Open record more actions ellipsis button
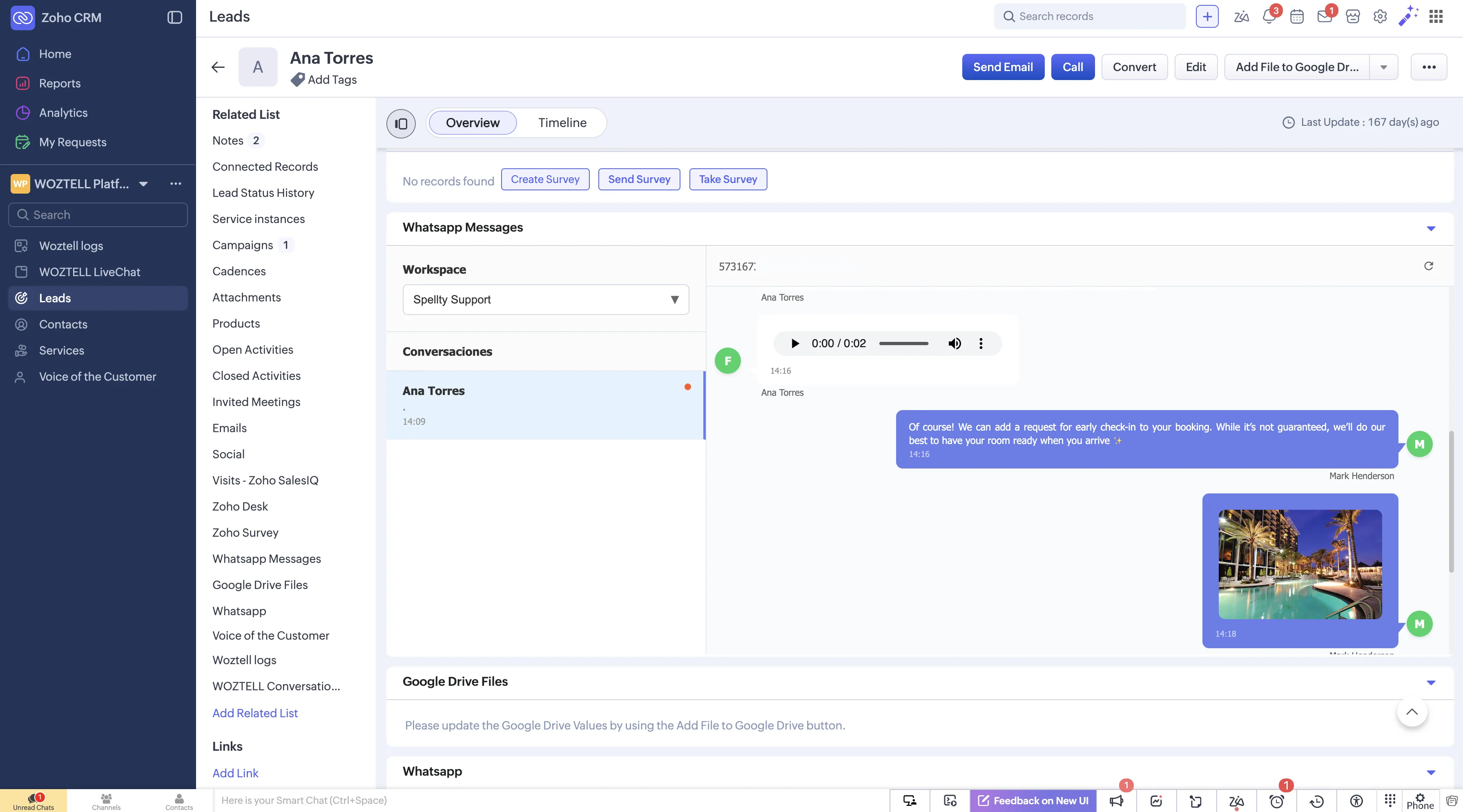 [x=1429, y=67]
